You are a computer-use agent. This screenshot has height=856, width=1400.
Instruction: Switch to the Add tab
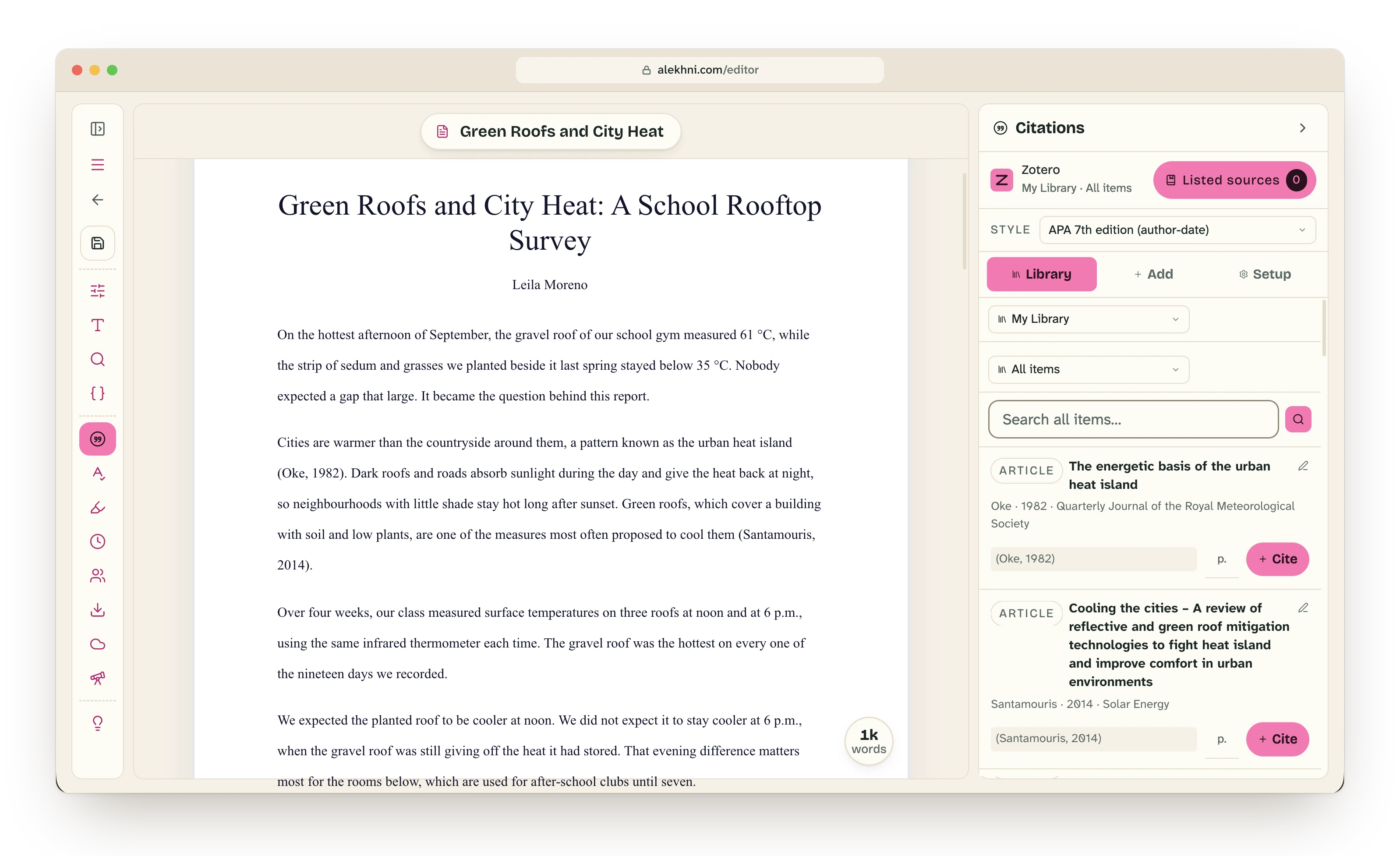coord(1153,275)
